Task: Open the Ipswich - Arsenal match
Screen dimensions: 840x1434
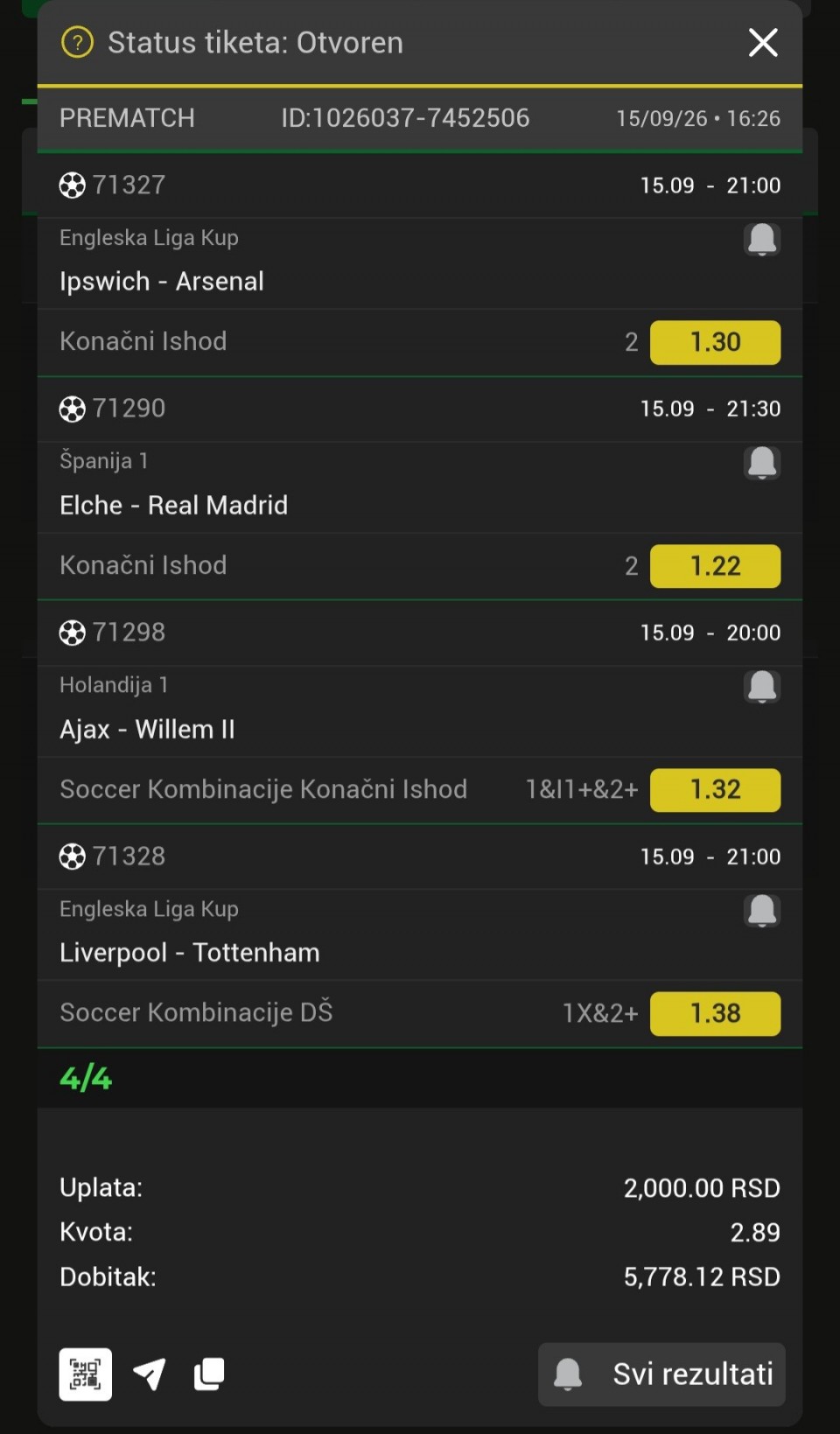Action: point(162,282)
